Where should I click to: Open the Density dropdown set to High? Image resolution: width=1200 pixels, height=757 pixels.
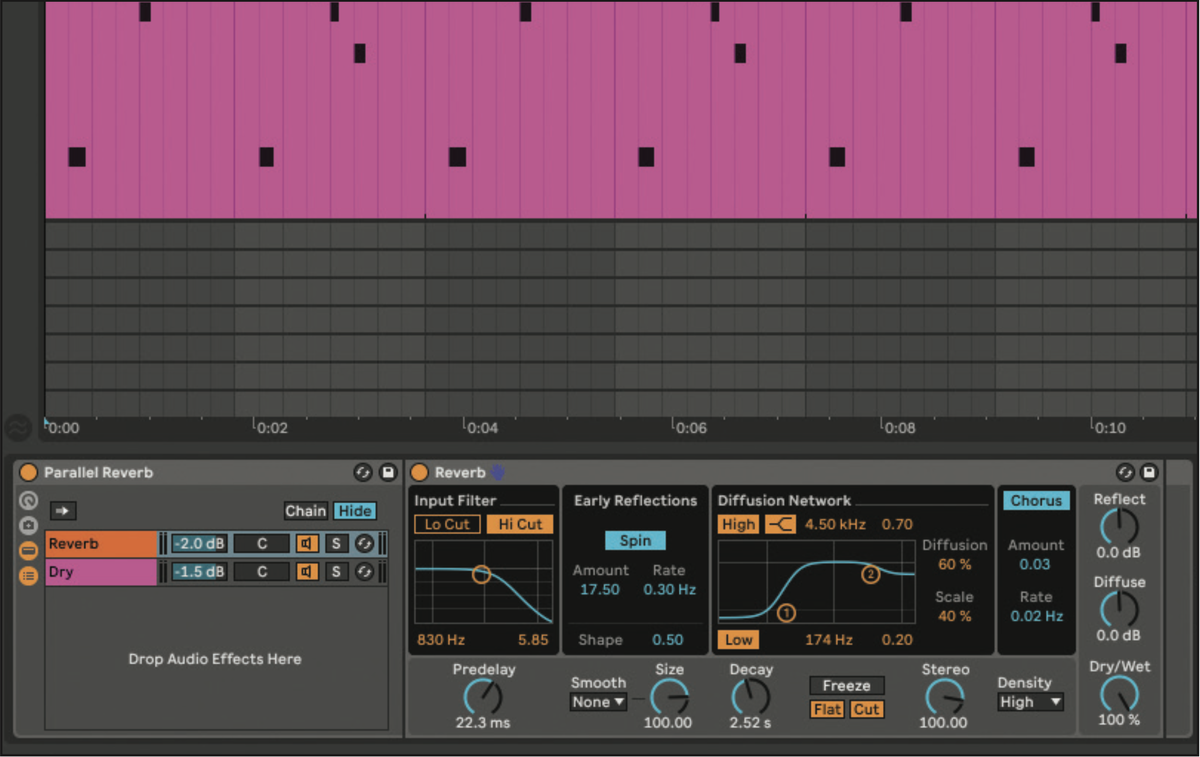pos(1029,702)
